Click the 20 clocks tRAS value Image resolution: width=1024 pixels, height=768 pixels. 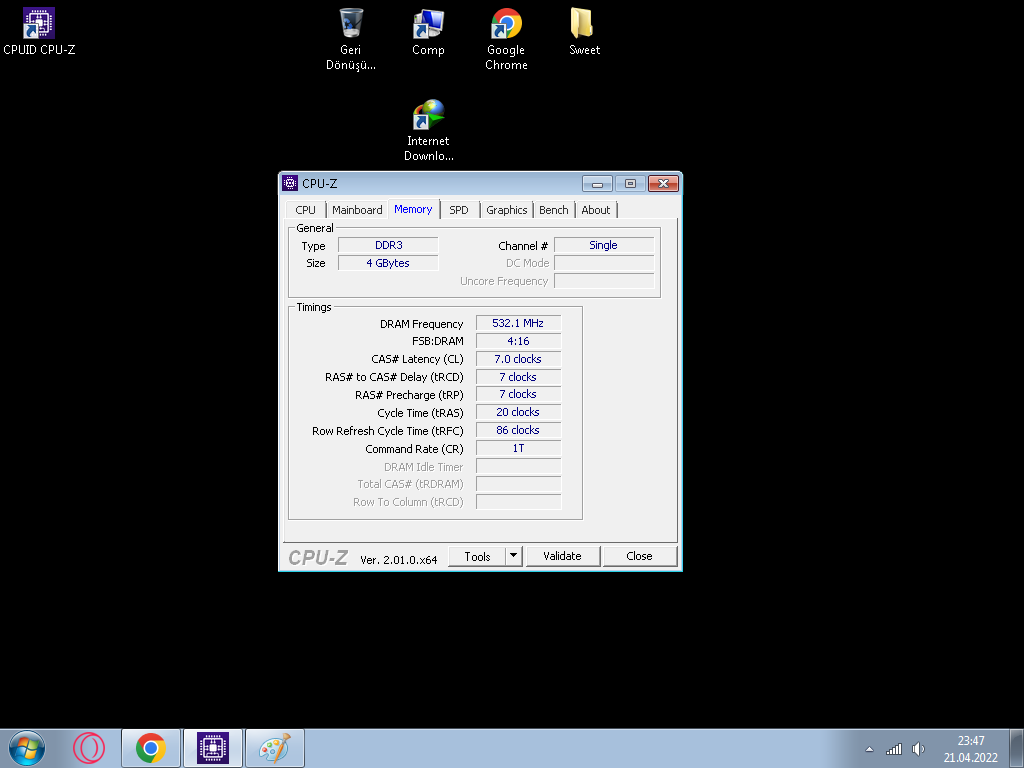pos(519,412)
